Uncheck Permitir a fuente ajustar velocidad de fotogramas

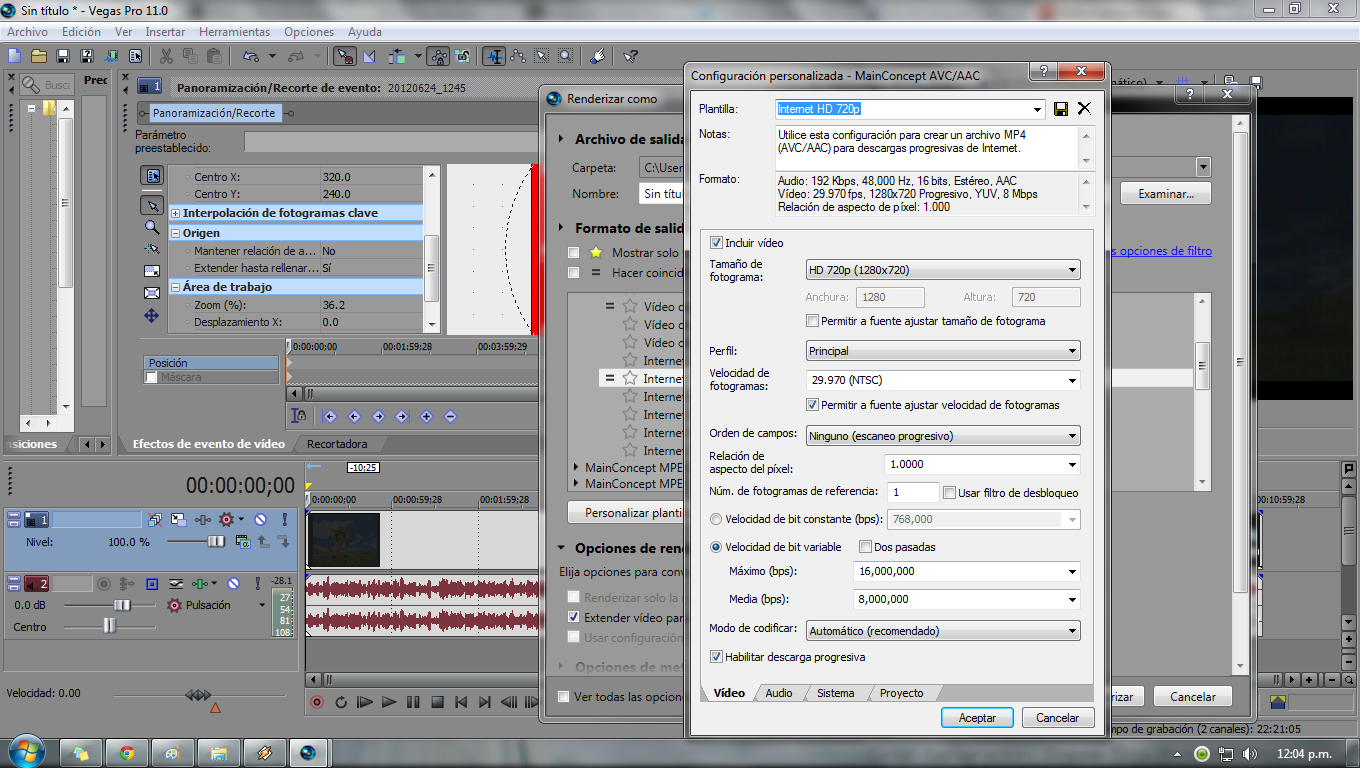pos(813,405)
